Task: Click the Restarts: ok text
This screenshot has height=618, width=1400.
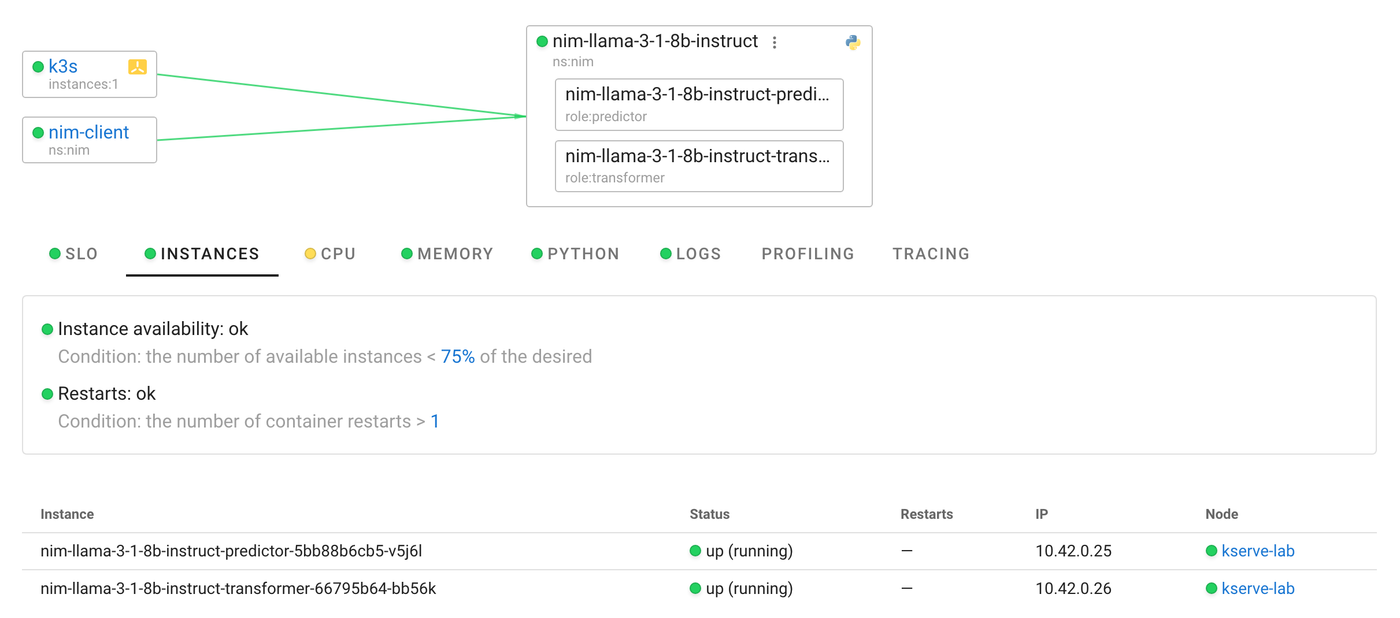Action: (107, 394)
